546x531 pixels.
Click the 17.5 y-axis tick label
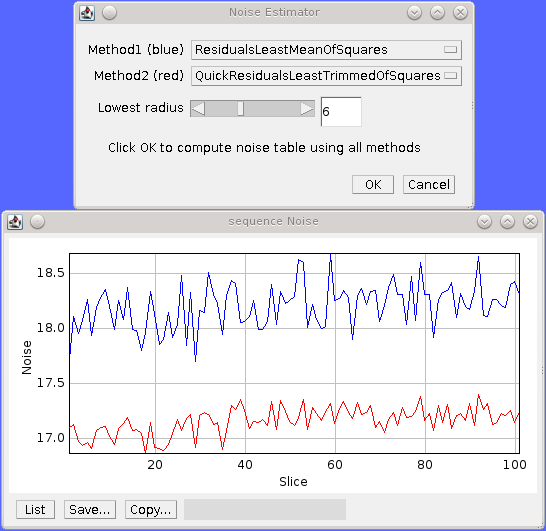pyautogui.click(x=51, y=383)
